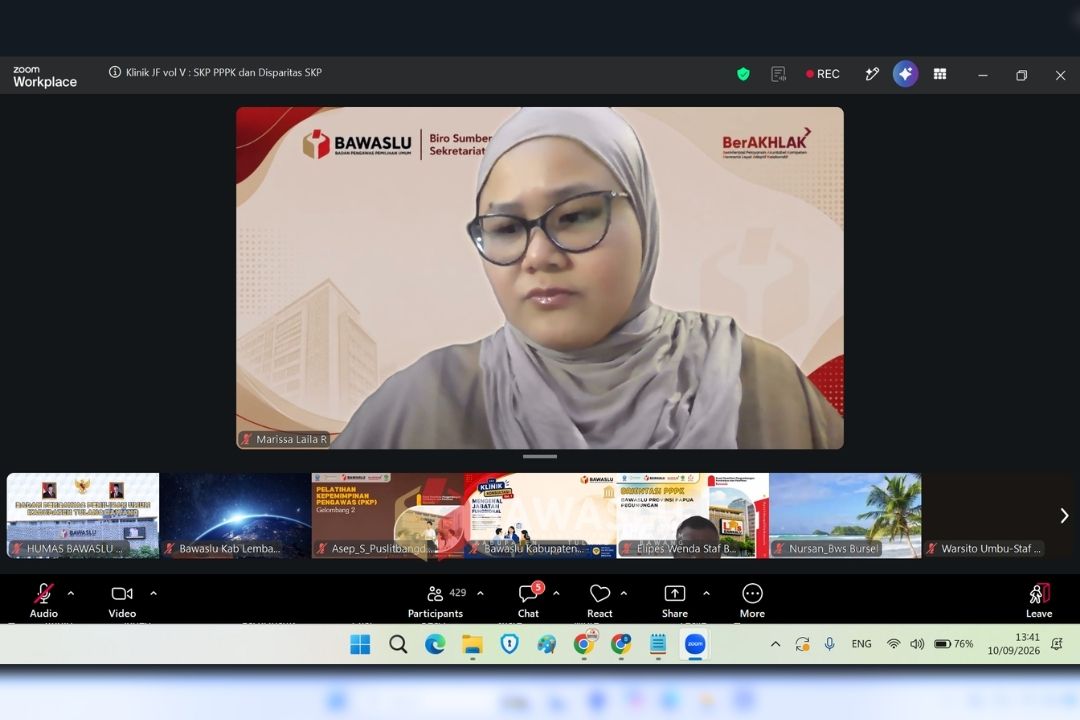The image size is (1080, 720).
Task: Open the More options menu
Action: [x=752, y=599]
